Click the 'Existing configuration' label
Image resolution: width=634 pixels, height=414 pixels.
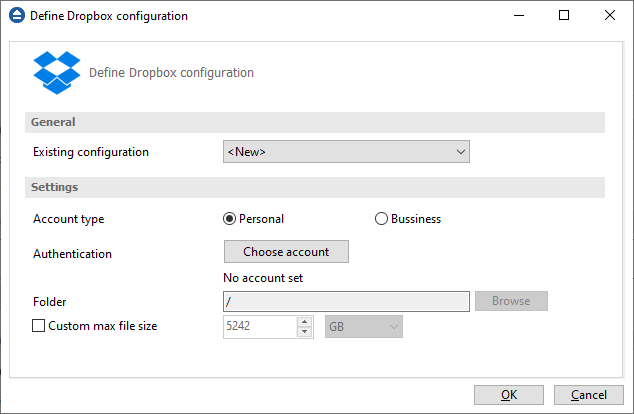pos(91,152)
